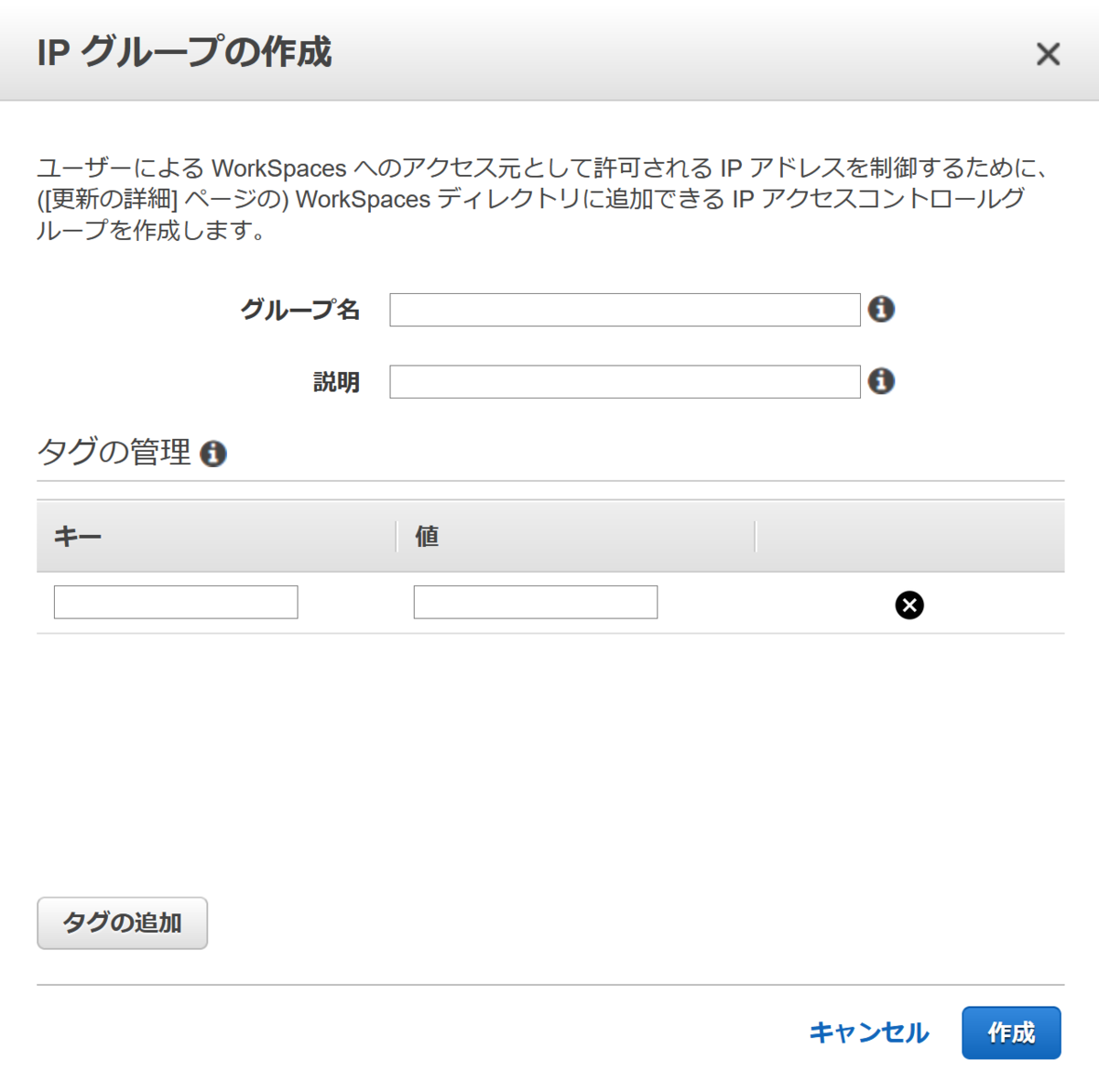The height and width of the screenshot is (1092, 1099).
Task: Click the キャンセル link
Action: (x=868, y=1032)
